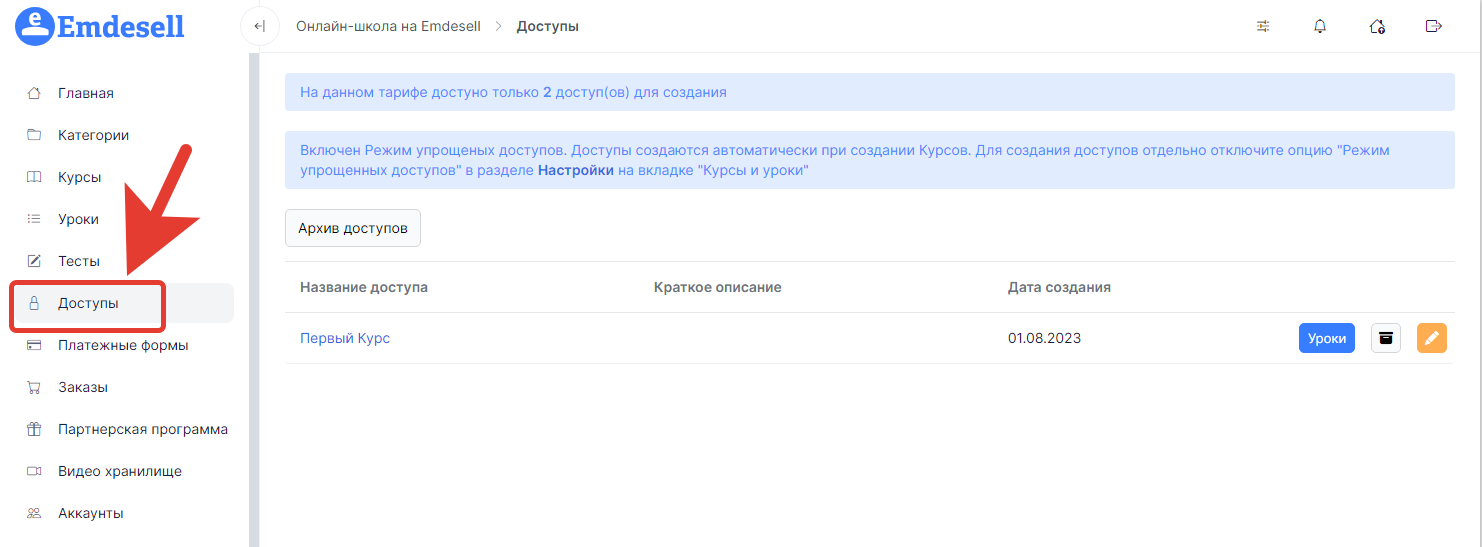This screenshot has width=1482, height=547.
Task: Click the date 01.08.2023
Action: click(x=1044, y=338)
